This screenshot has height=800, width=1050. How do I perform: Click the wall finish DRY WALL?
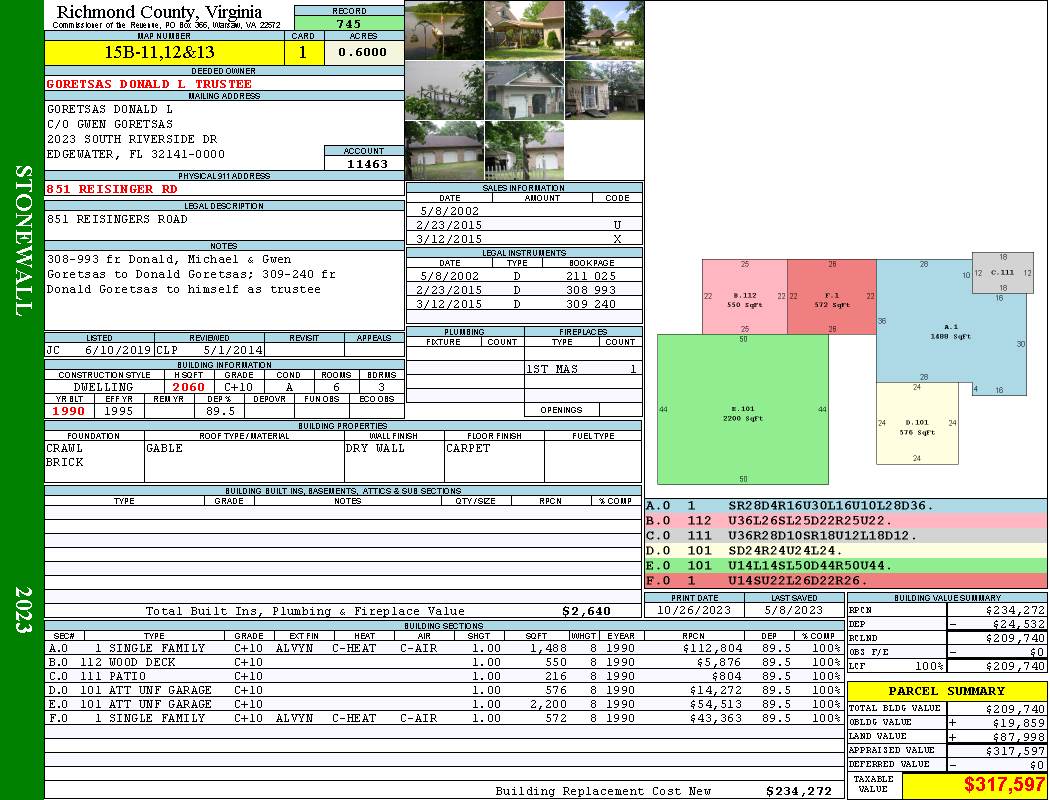[375, 448]
